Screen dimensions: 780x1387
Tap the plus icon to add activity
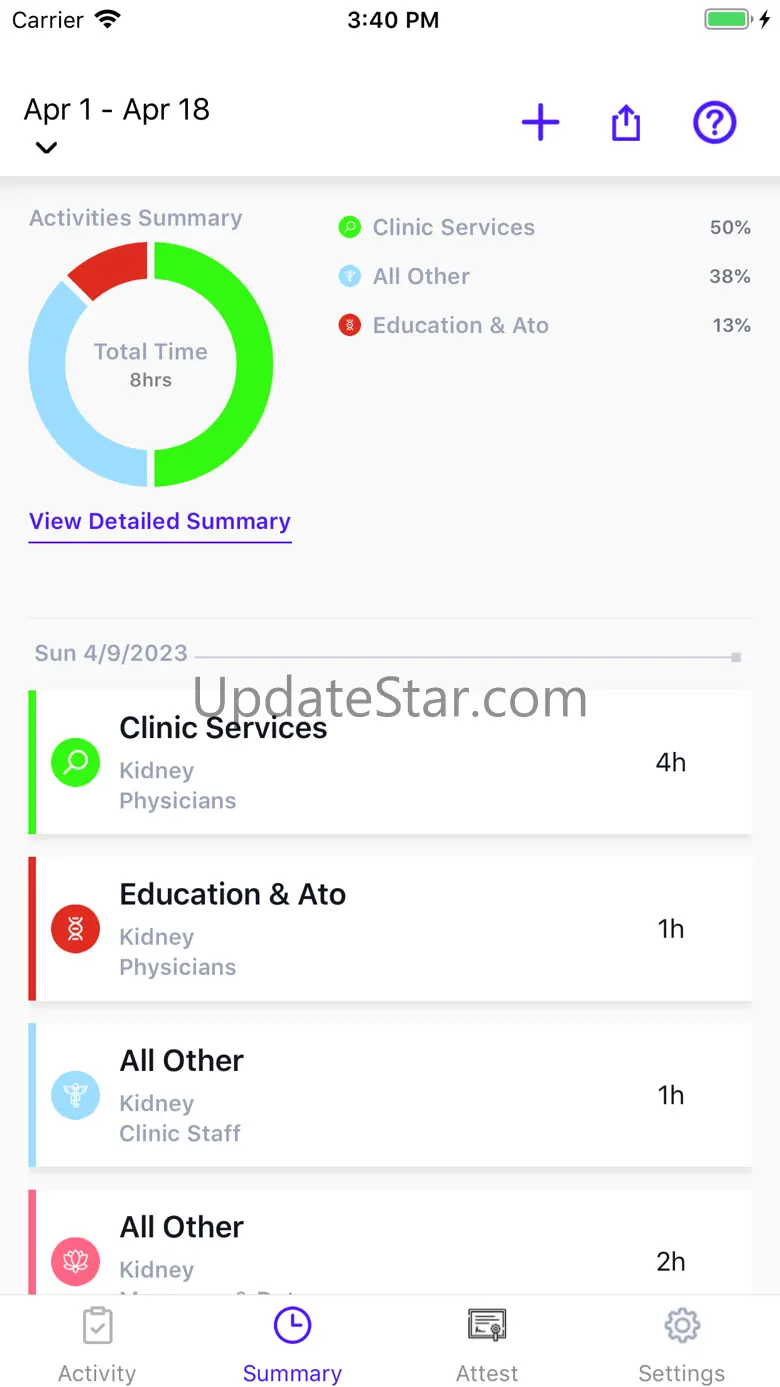(540, 123)
